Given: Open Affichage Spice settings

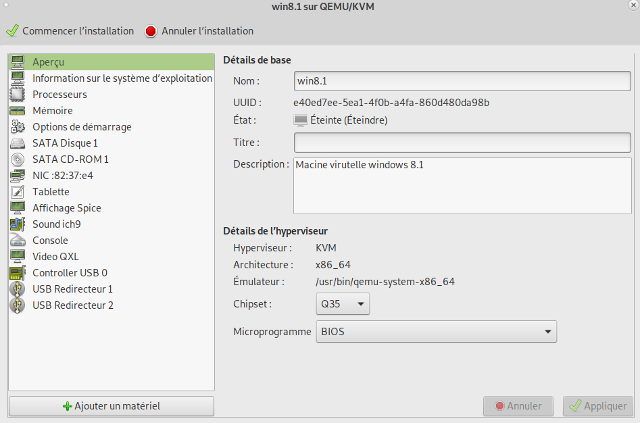Looking at the screenshot, I should coord(111,208).
